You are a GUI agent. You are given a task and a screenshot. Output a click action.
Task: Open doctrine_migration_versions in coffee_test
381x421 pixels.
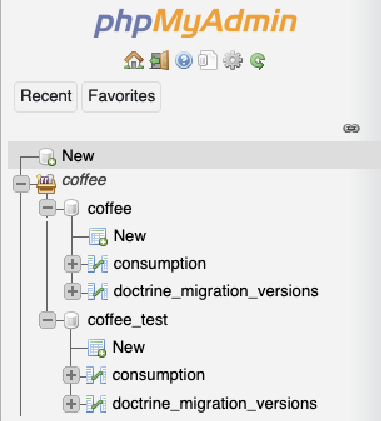[214, 404]
